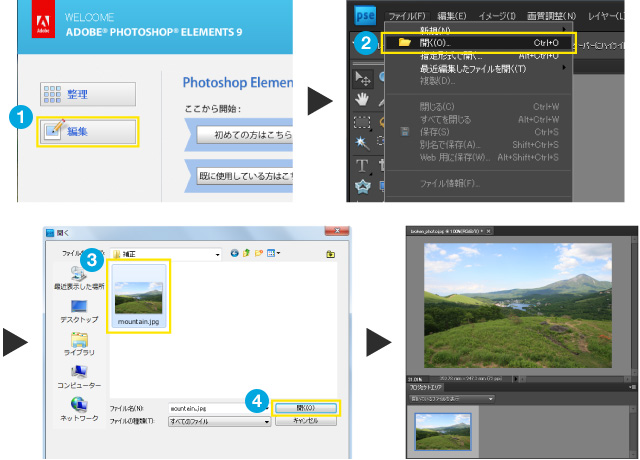
Task: Click the ファイル名(N) input field
Action: tap(218, 408)
